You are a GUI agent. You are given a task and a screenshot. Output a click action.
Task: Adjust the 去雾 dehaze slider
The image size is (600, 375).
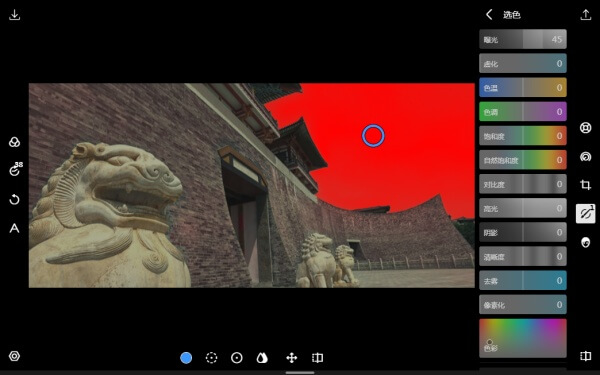coord(523,280)
